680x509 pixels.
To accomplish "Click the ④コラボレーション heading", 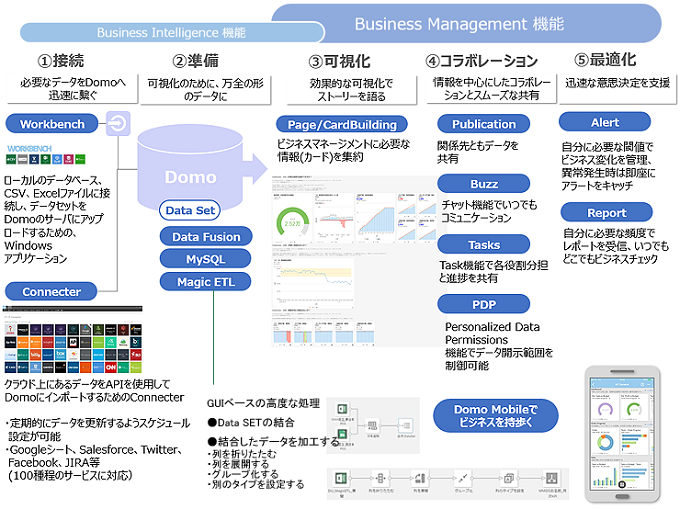I will click(482, 61).
